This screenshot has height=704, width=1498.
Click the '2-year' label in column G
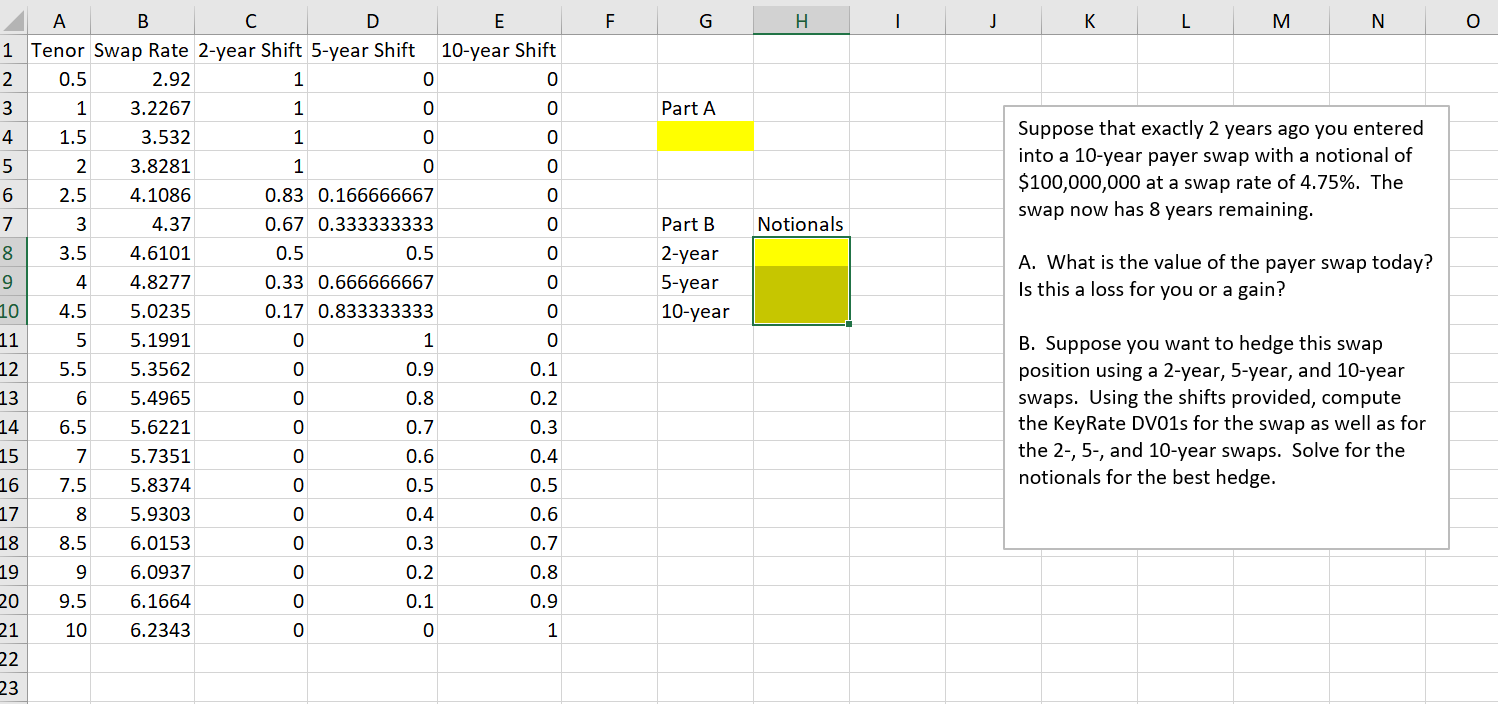pos(705,253)
